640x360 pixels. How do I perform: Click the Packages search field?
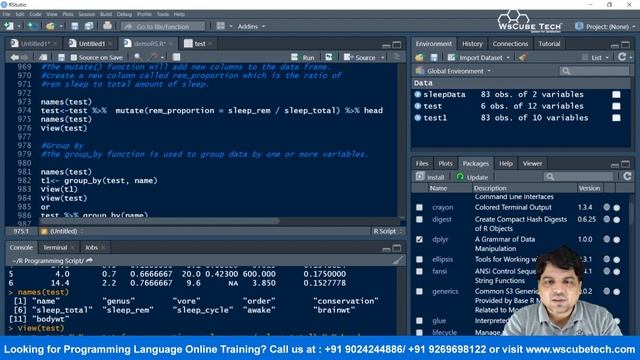tap(578, 176)
